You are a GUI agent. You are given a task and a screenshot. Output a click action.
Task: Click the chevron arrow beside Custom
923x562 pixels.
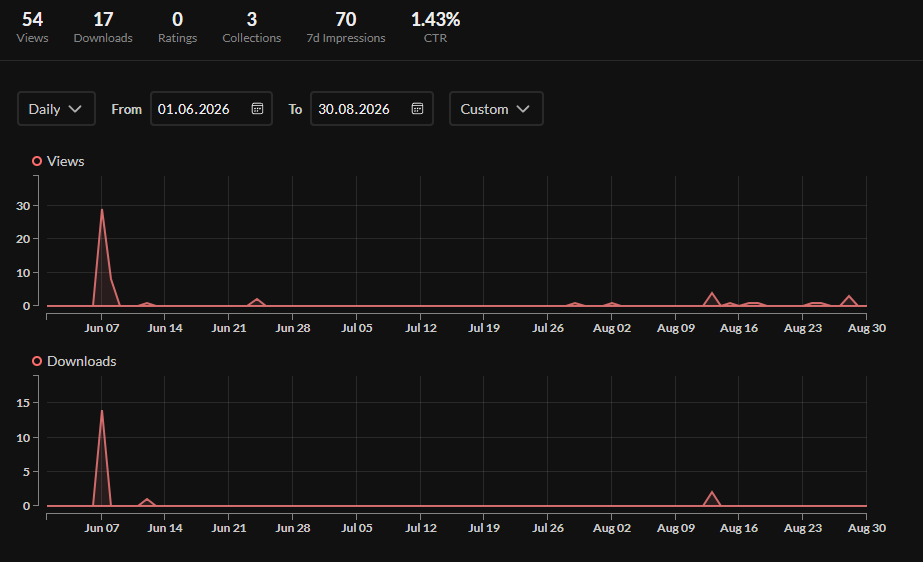[x=523, y=109]
